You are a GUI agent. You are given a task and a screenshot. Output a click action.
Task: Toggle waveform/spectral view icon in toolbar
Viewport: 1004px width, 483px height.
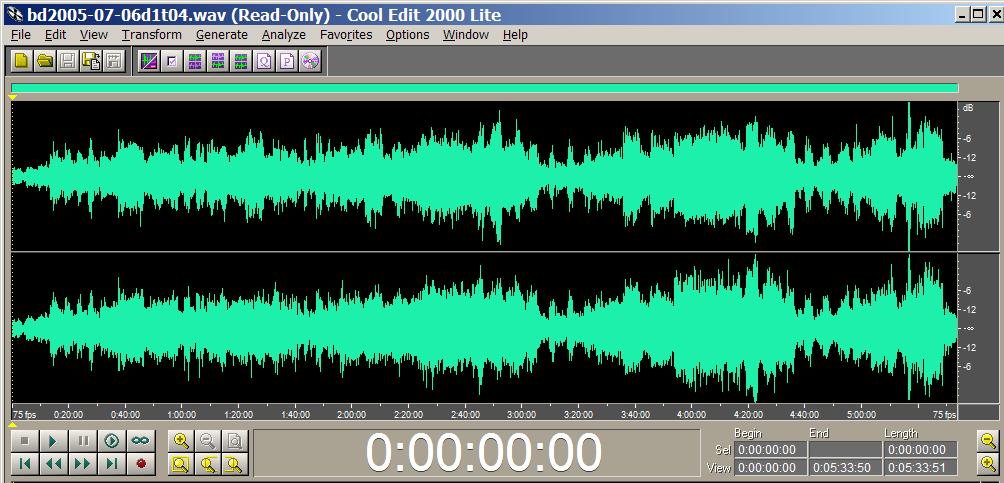click(149, 61)
